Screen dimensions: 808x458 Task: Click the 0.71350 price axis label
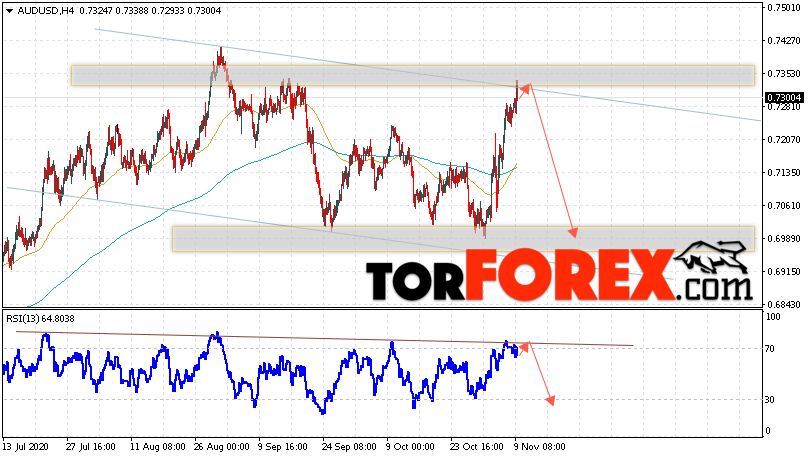[784, 173]
